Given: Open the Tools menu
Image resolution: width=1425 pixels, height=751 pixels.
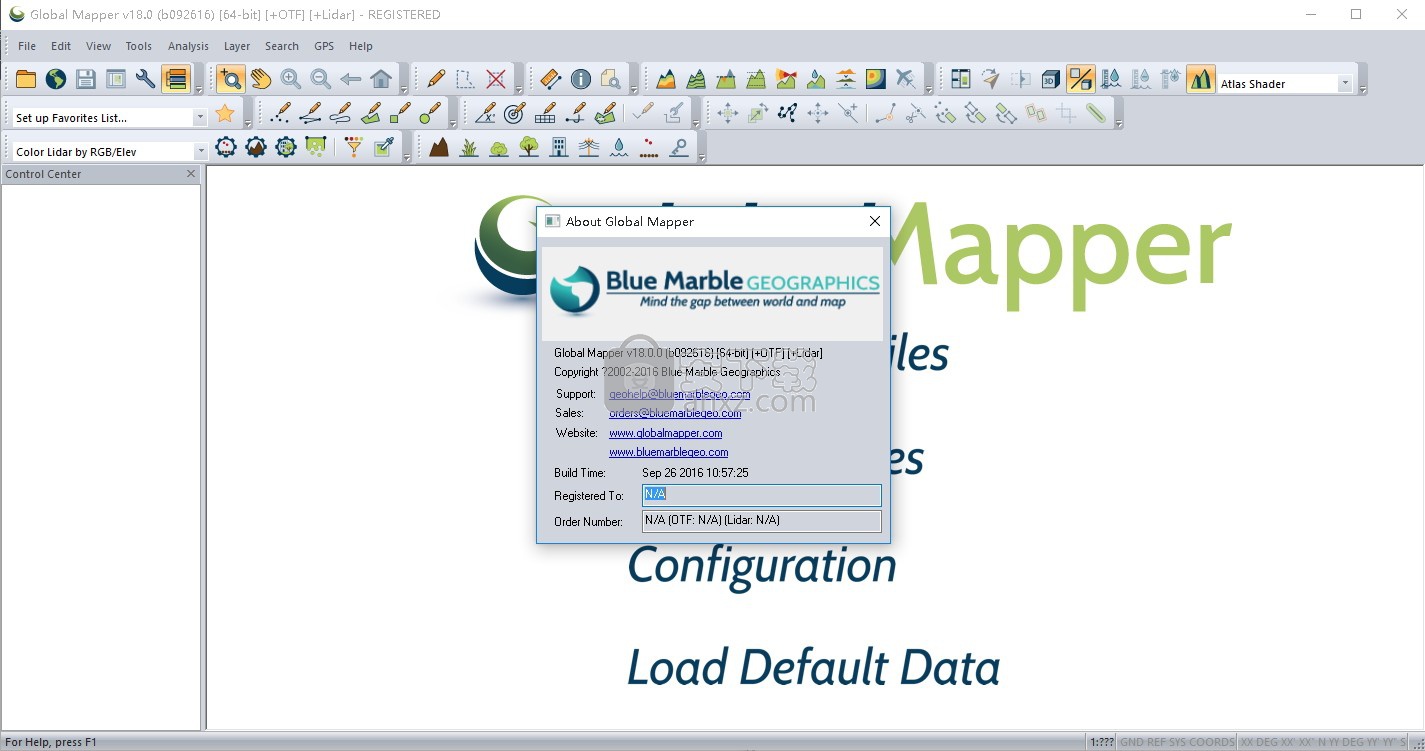Looking at the screenshot, I should tap(139, 46).
